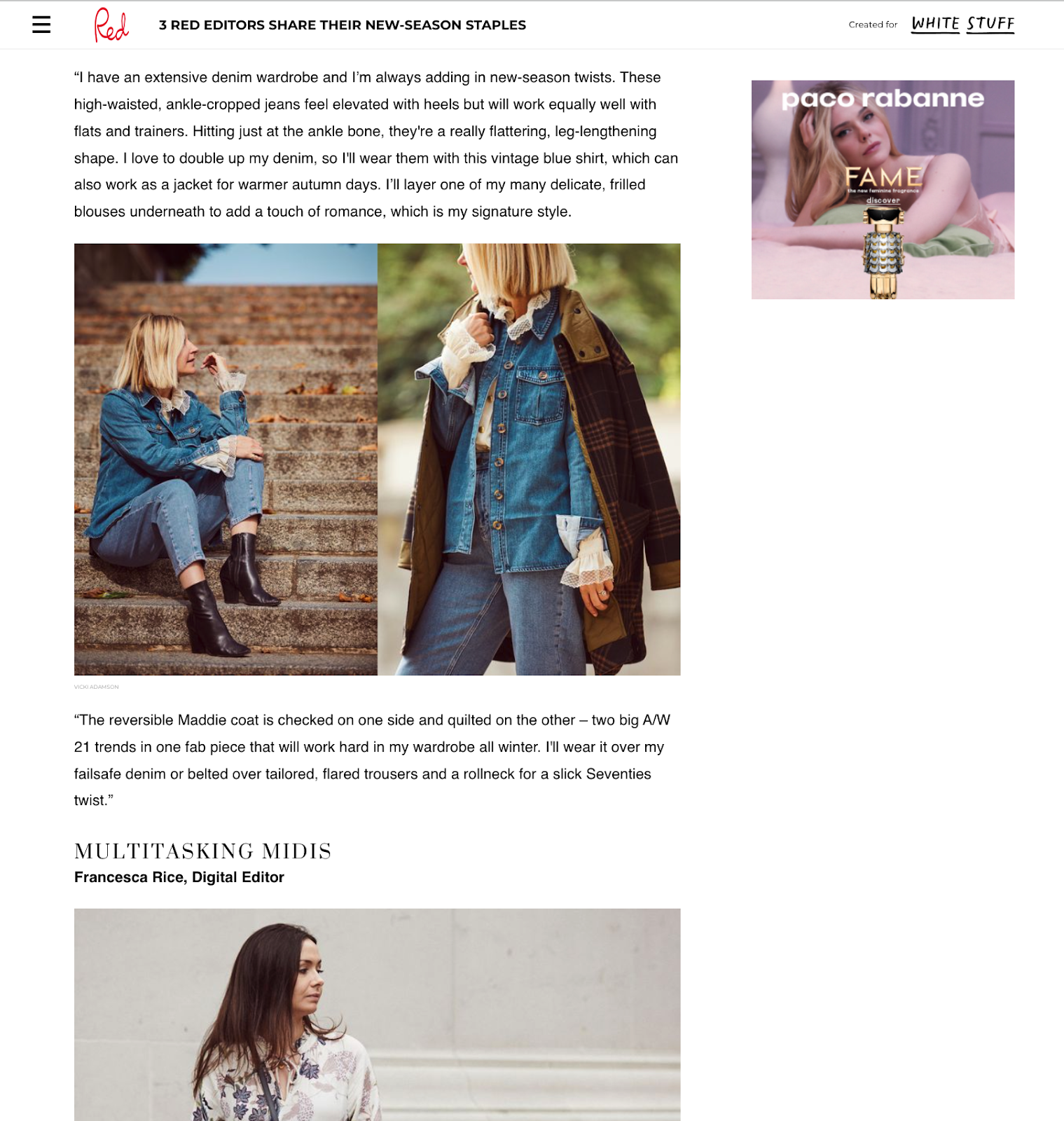1064x1121 pixels.
Task: Click 'Francesca Rice, Digital Editor' byline
Action: click(x=179, y=877)
